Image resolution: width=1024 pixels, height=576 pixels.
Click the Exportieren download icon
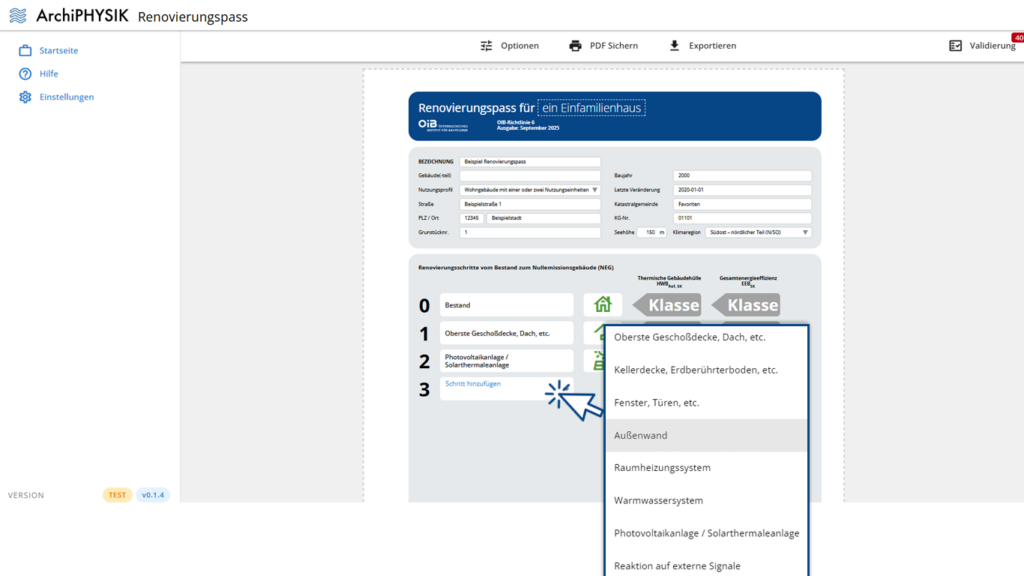click(675, 46)
